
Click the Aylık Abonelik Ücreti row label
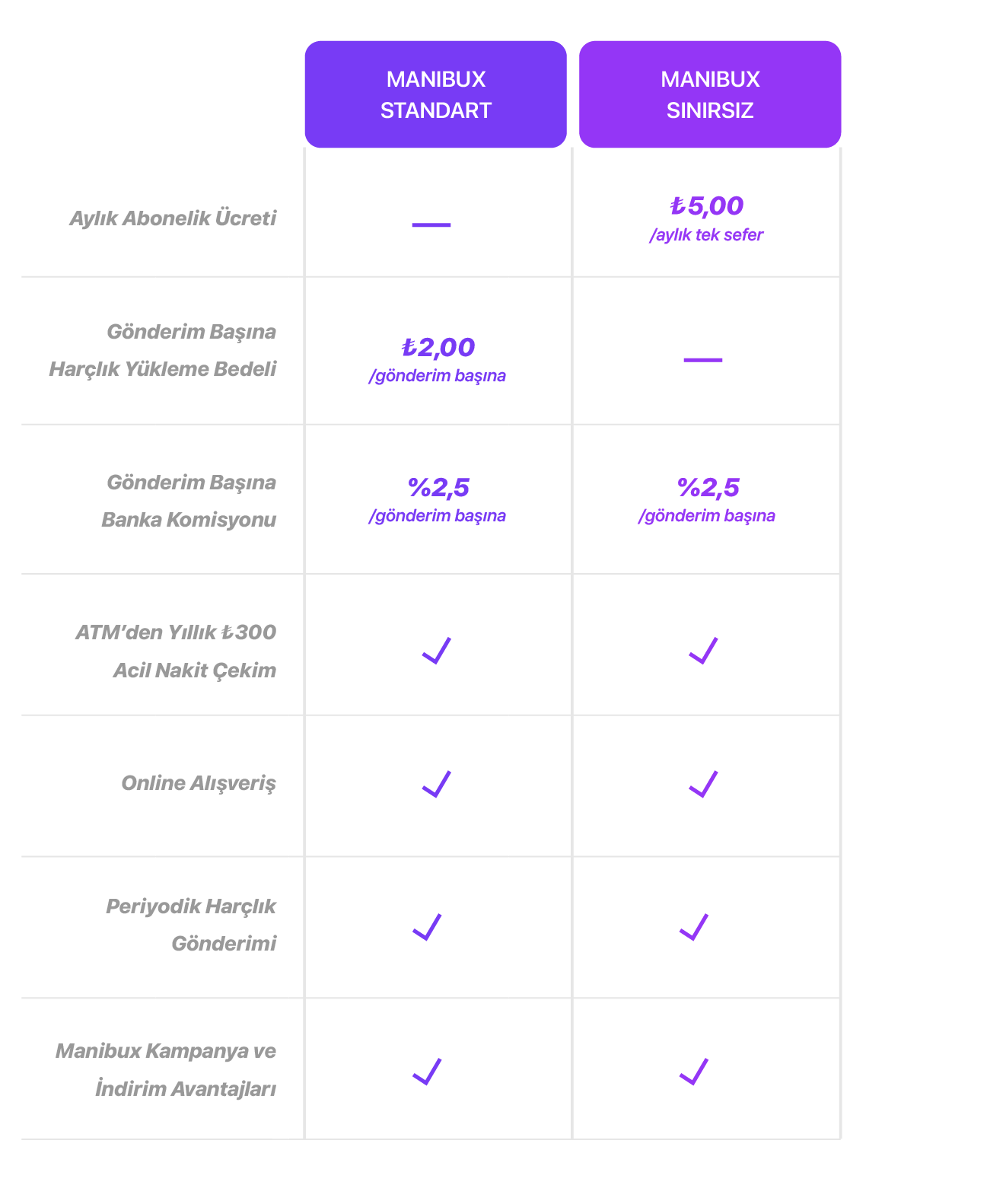pos(173,218)
